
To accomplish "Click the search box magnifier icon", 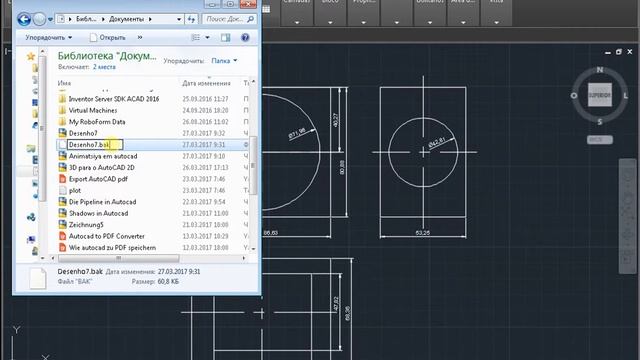I will tap(251, 19).
